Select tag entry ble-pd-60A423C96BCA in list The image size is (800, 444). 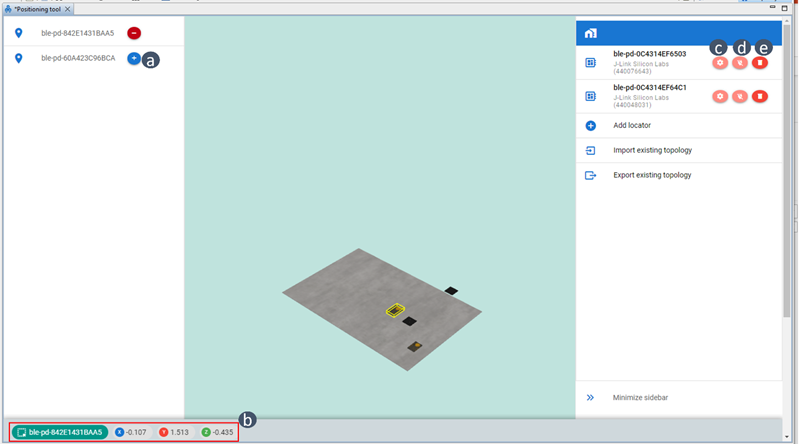(78, 58)
